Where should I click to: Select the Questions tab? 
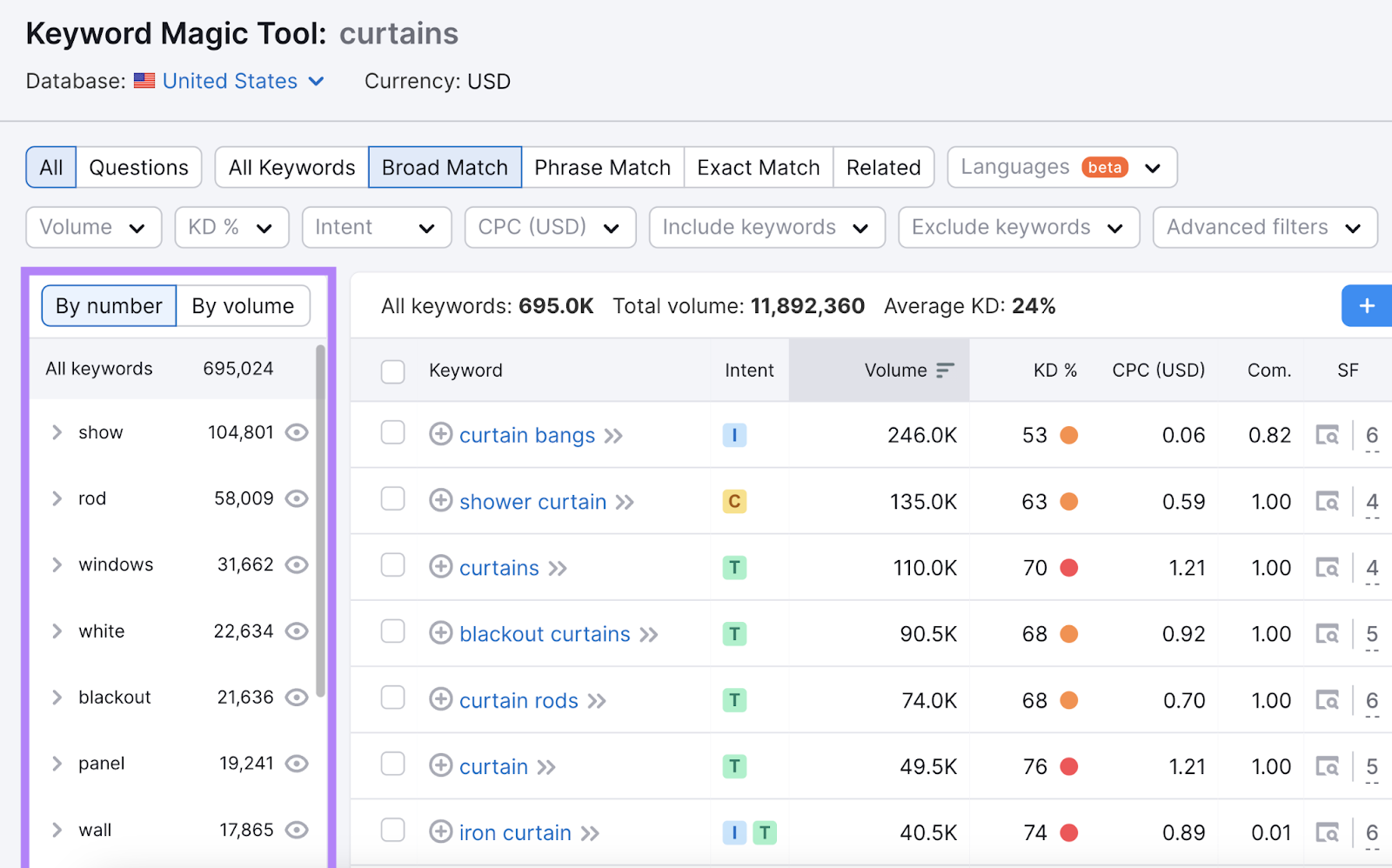click(138, 167)
